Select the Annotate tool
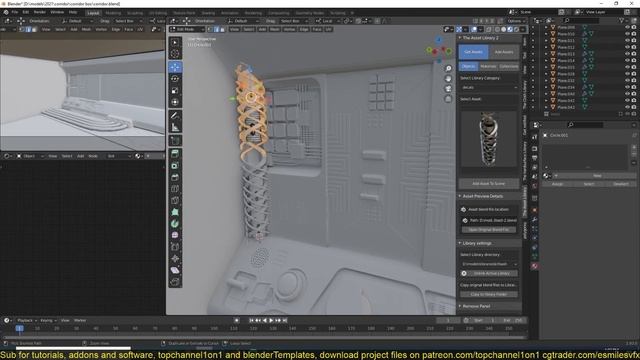 coord(175,116)
